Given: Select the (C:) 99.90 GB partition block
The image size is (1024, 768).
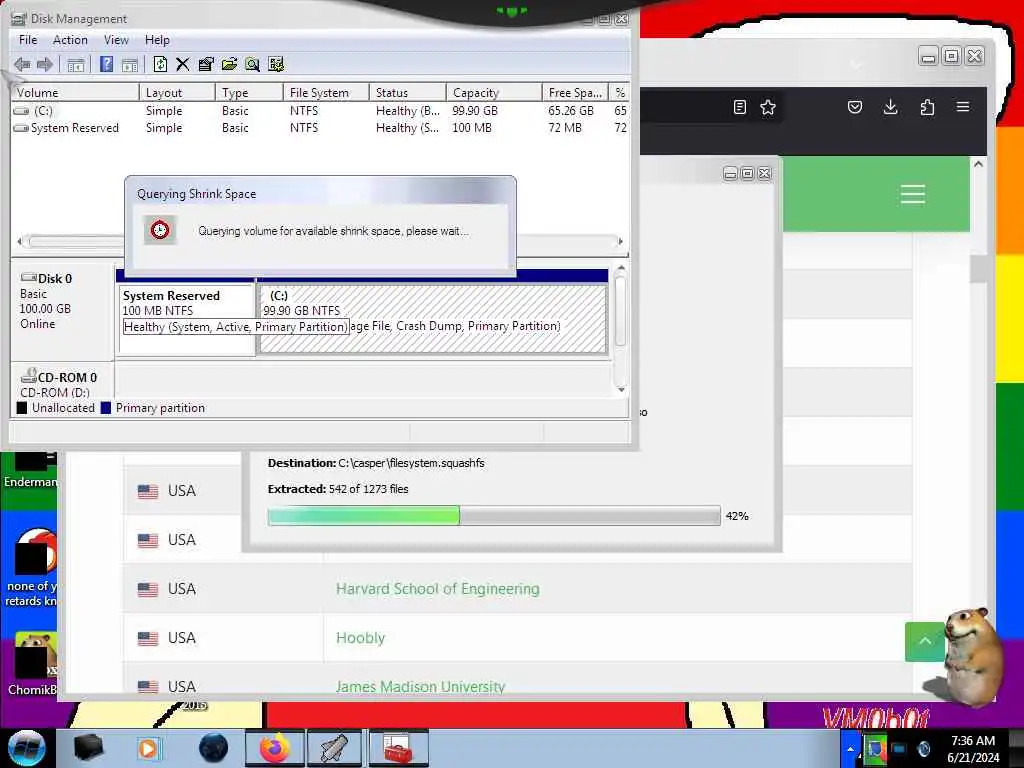Looking at the screenshot, I should click(x=432, y=319).
